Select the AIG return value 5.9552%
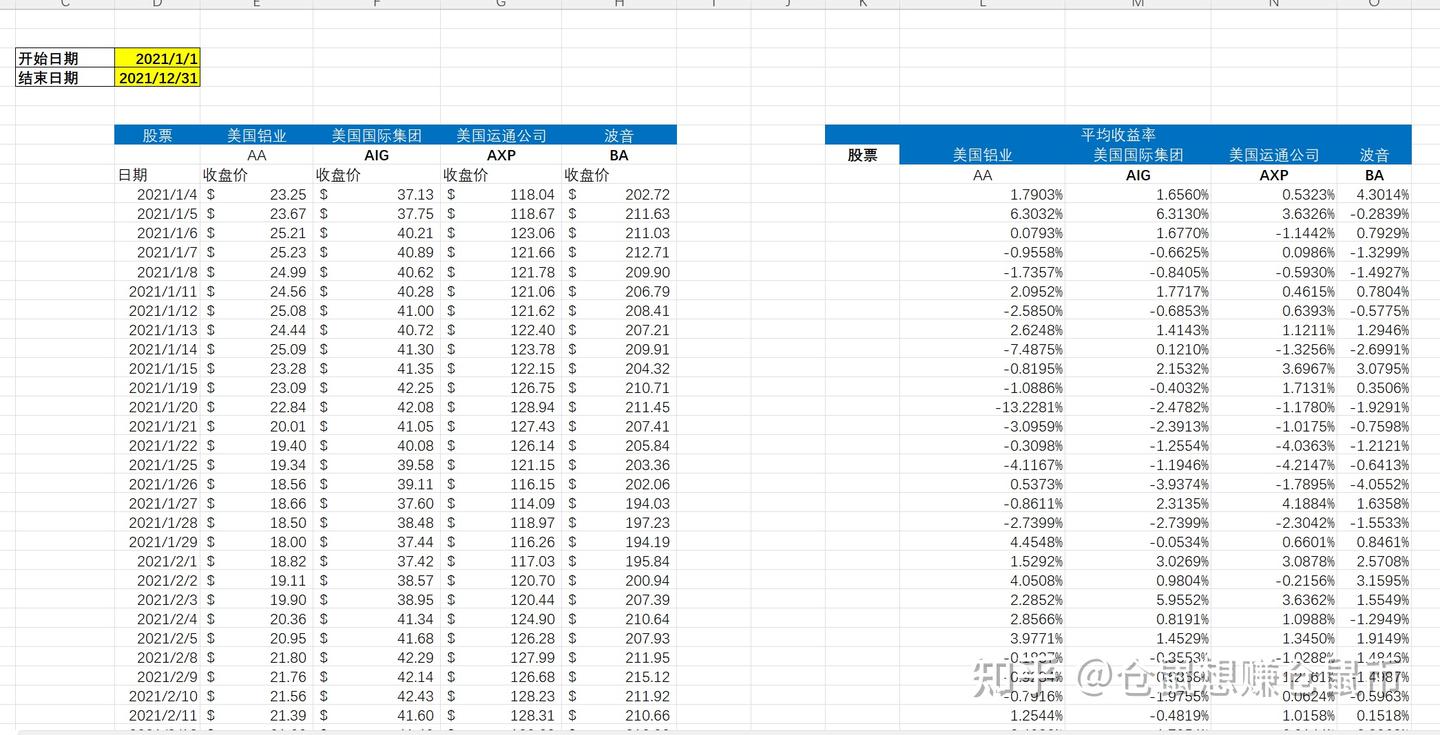The width and height of the screenshot is (1440, 735). [x=1138, y=600]
